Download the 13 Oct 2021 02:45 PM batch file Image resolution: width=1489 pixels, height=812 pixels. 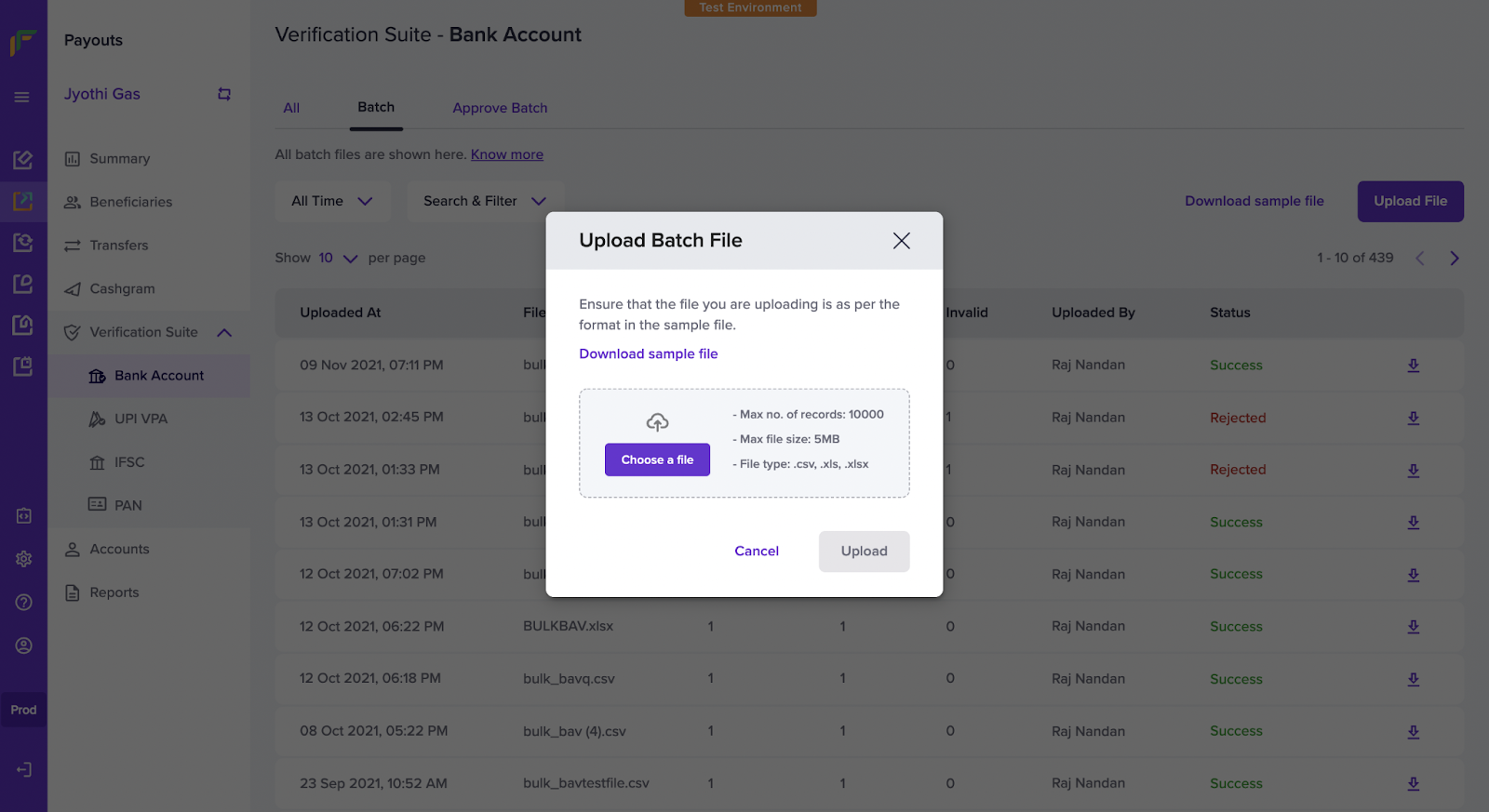pyautogui.click(x=1413, y=418)
